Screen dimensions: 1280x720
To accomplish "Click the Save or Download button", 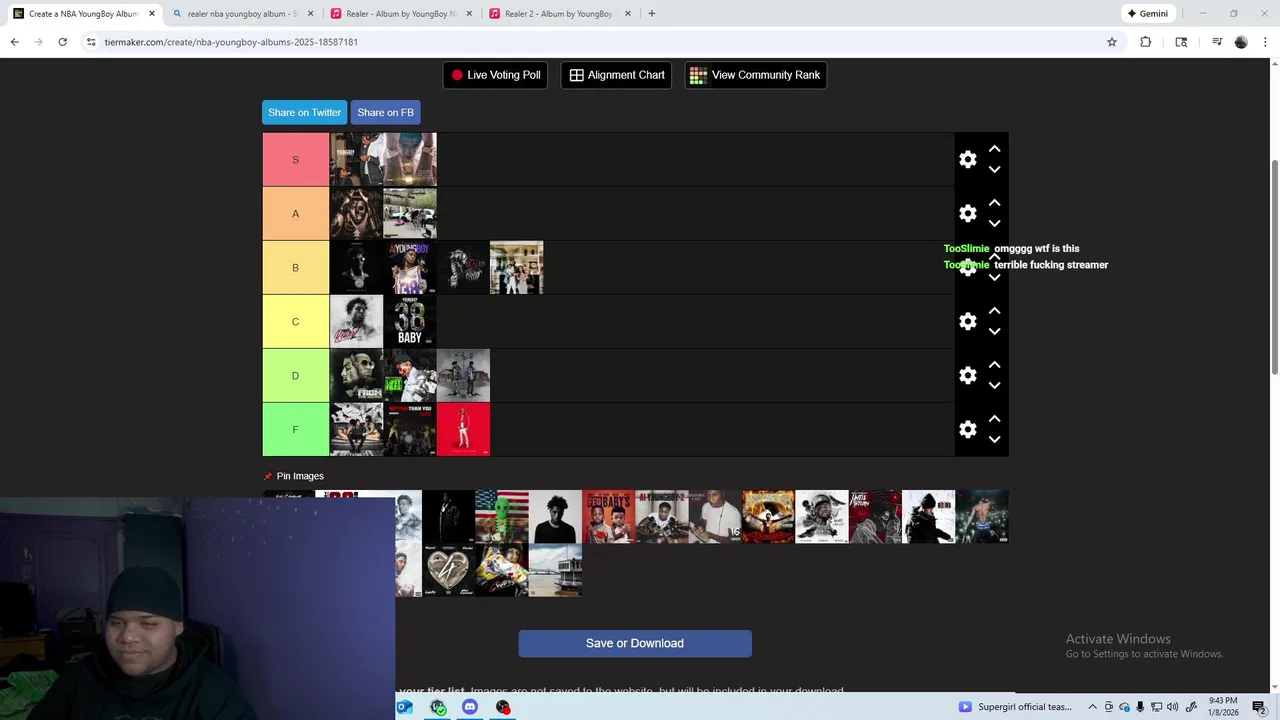I will point(635,643).
